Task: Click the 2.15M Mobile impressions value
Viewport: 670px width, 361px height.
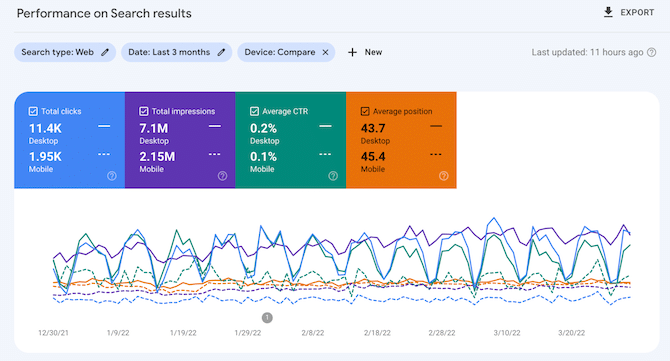Action: 157,157
